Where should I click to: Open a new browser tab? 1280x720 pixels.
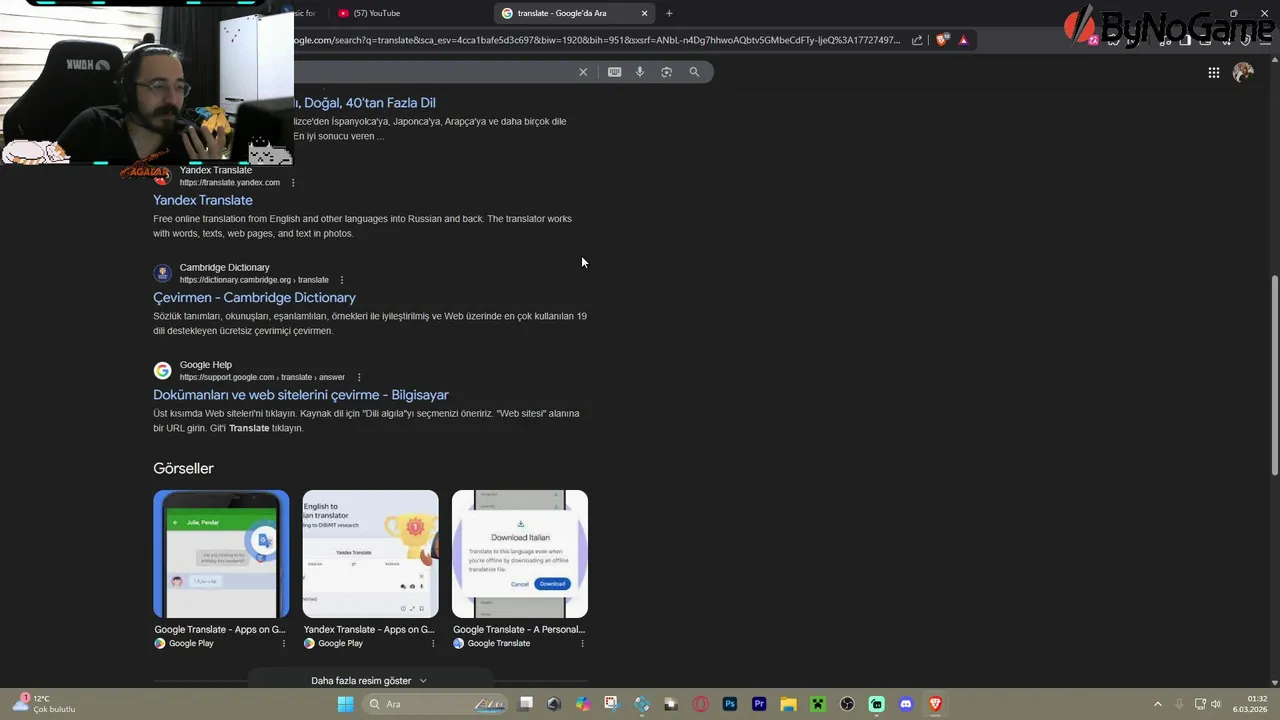pos(669,13)
